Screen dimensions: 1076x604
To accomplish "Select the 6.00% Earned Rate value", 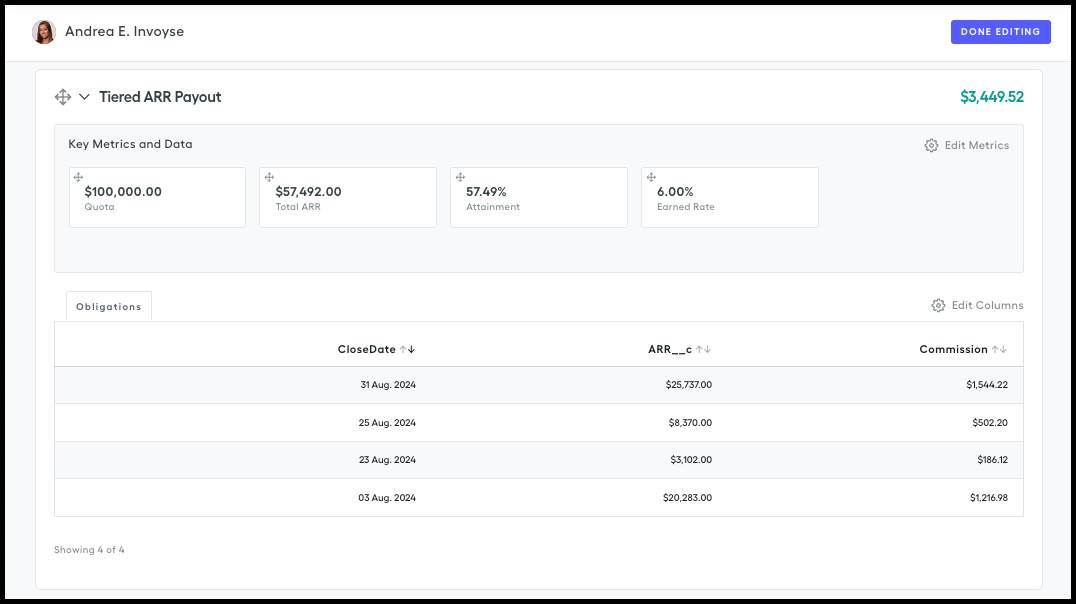I will click(x=675, y=191).
